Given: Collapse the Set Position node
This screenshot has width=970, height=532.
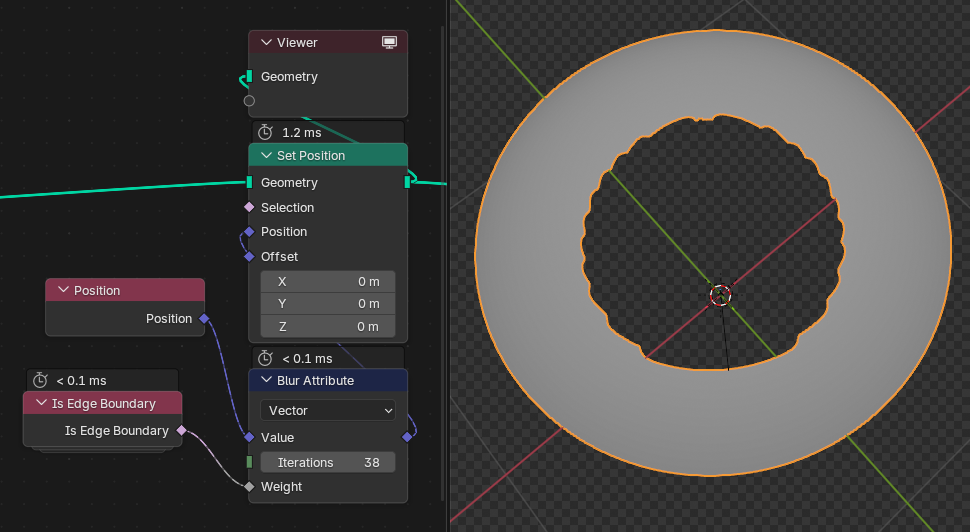Looking at the screenshot, I should coord(267,155).
